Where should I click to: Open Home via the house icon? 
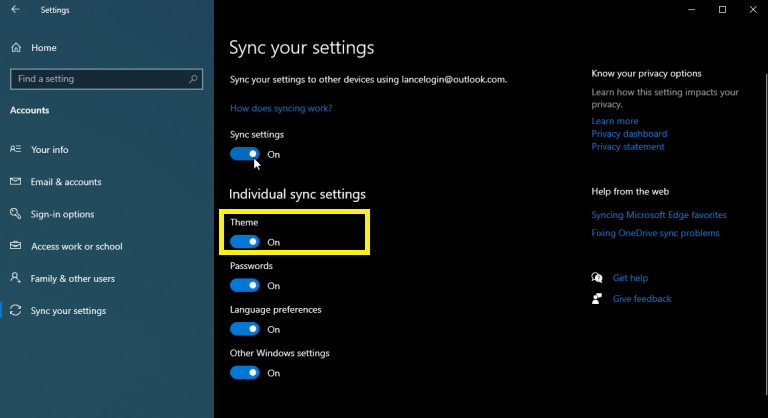16,48
